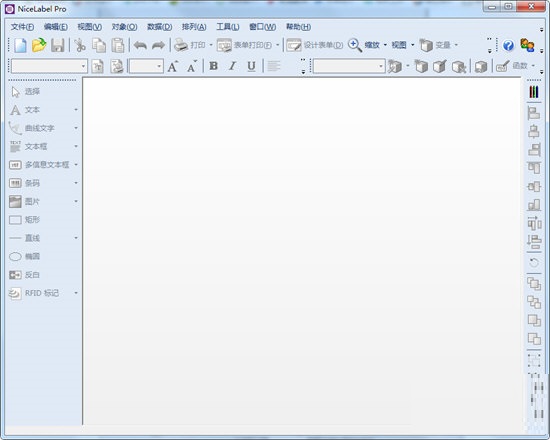Toggle Underline text formatting
Viewport: 550px width, 440px height.
pos(251,66)
